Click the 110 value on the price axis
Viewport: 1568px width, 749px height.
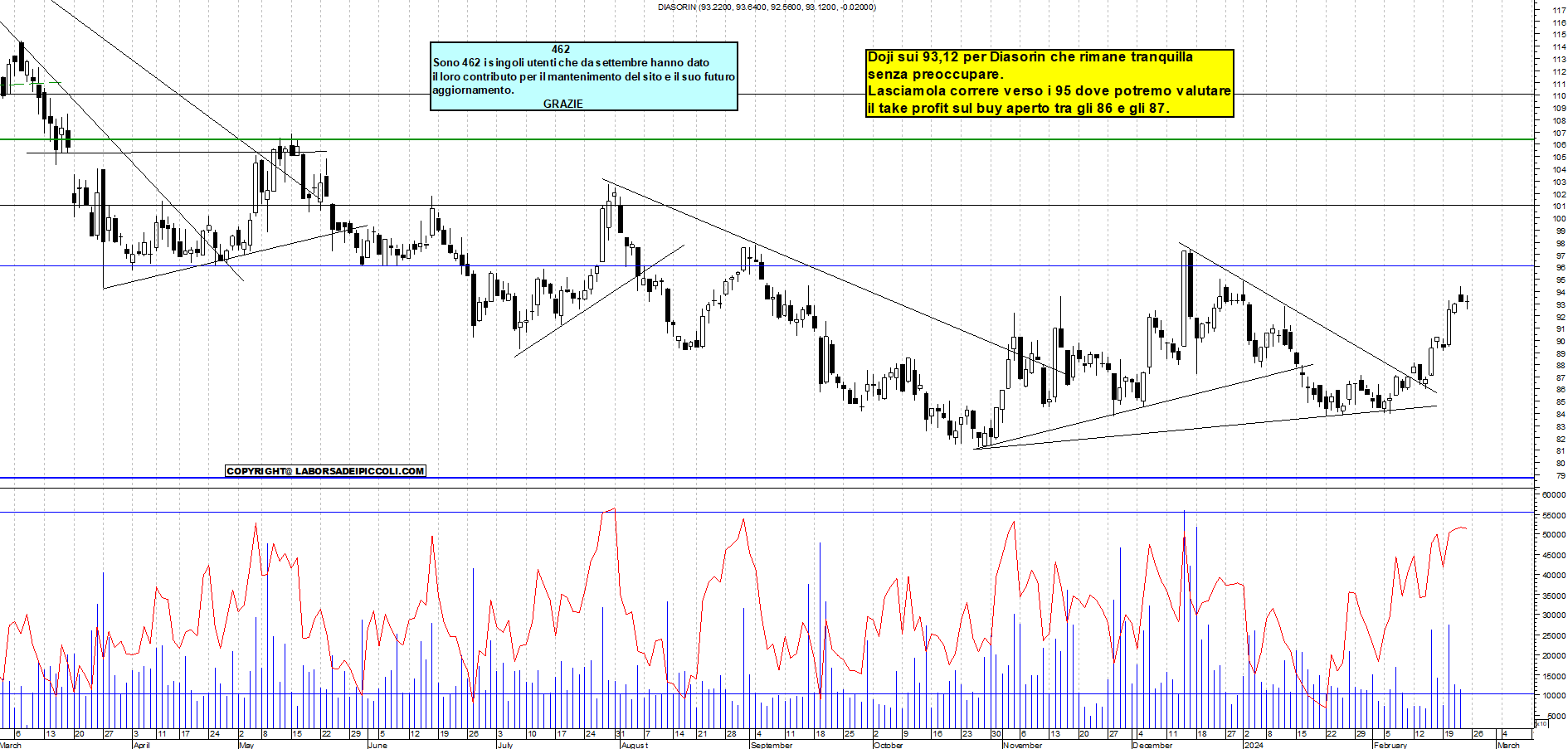1560,96
